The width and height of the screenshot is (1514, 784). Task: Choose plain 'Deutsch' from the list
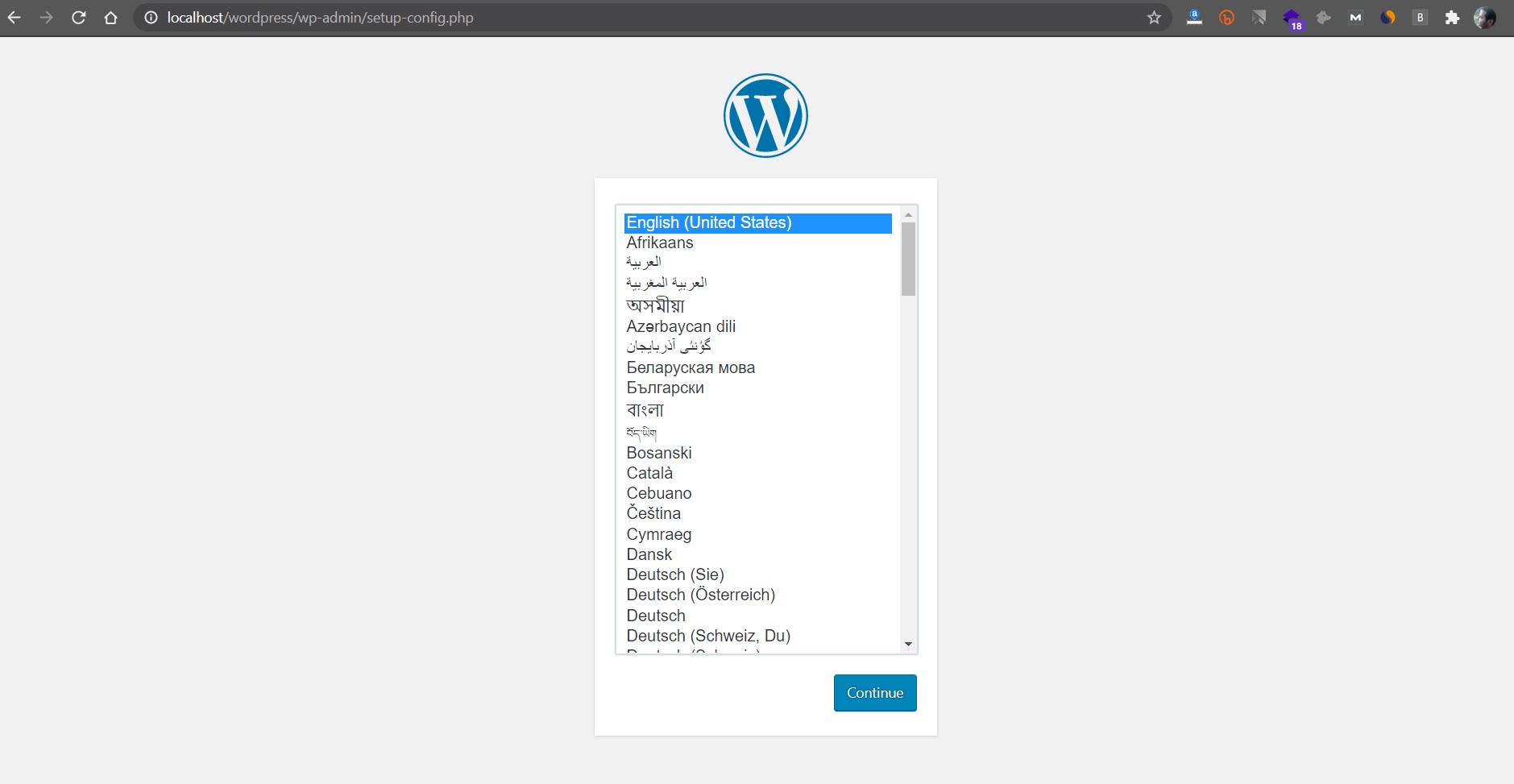coord(758,616)
